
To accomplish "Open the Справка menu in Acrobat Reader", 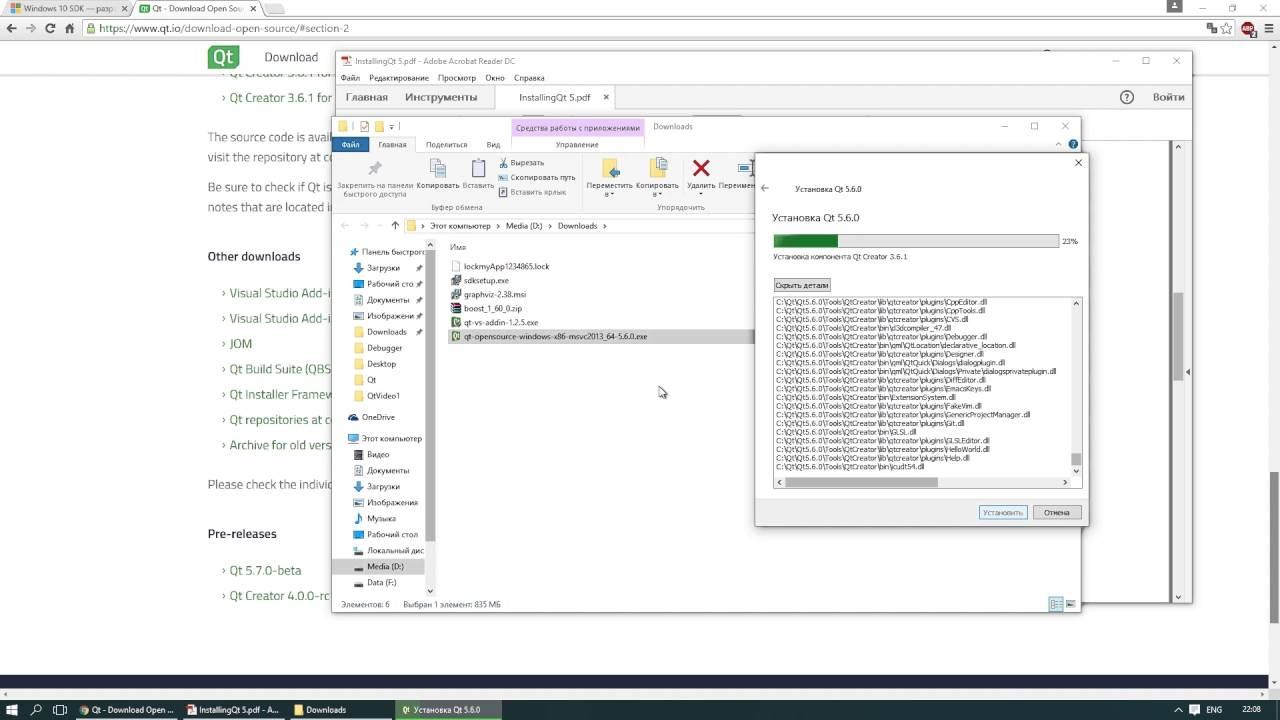I will [529, 78].
